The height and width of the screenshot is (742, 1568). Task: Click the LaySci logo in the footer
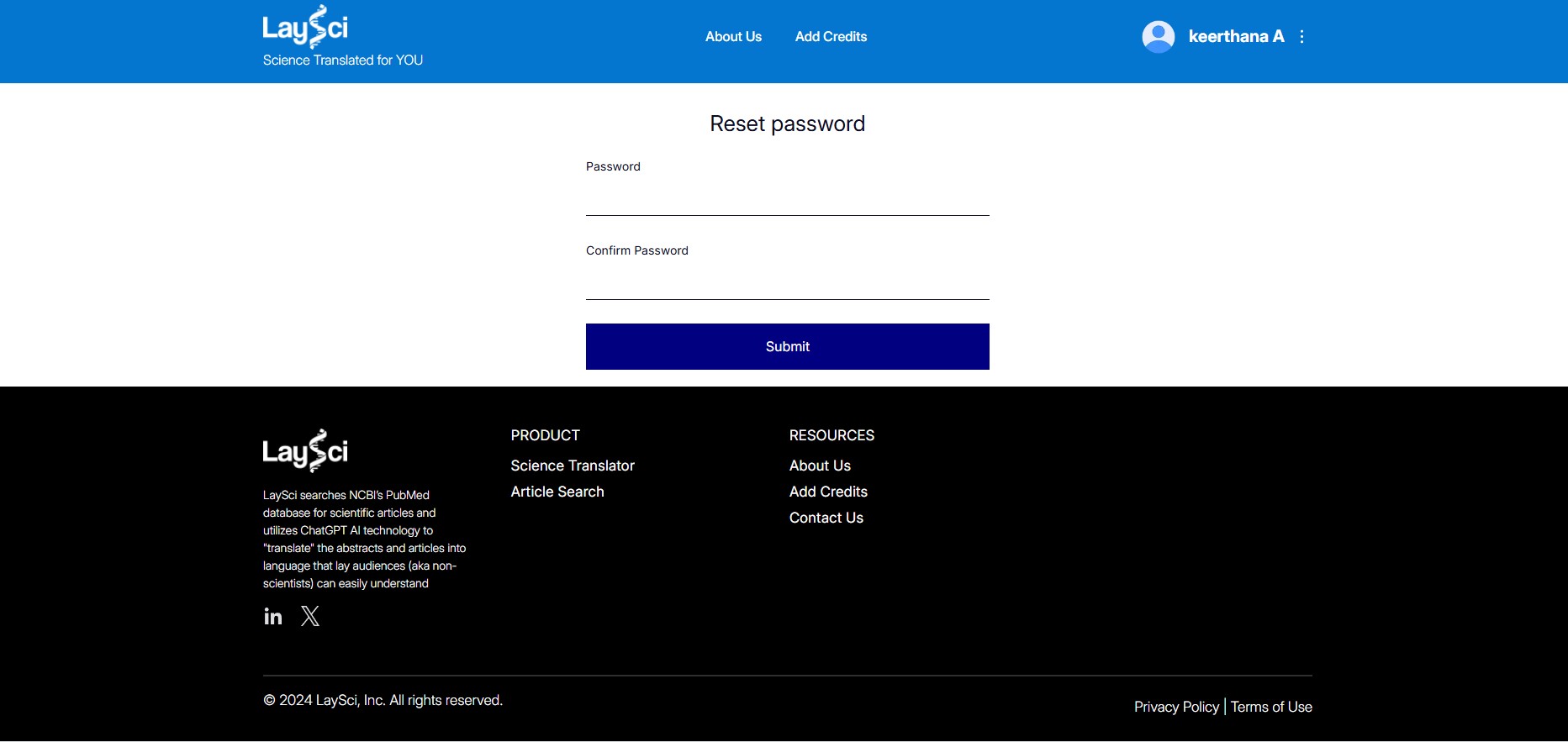(305, 451)
